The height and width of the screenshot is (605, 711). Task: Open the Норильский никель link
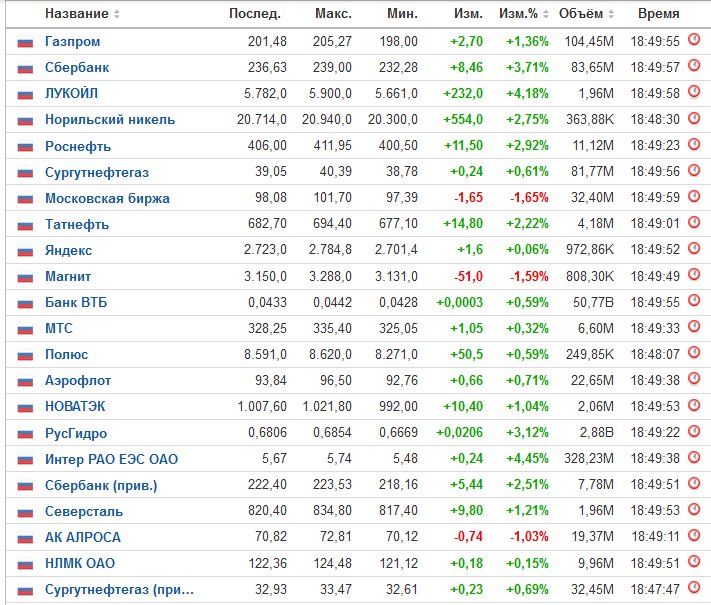(x=110, y=120)
